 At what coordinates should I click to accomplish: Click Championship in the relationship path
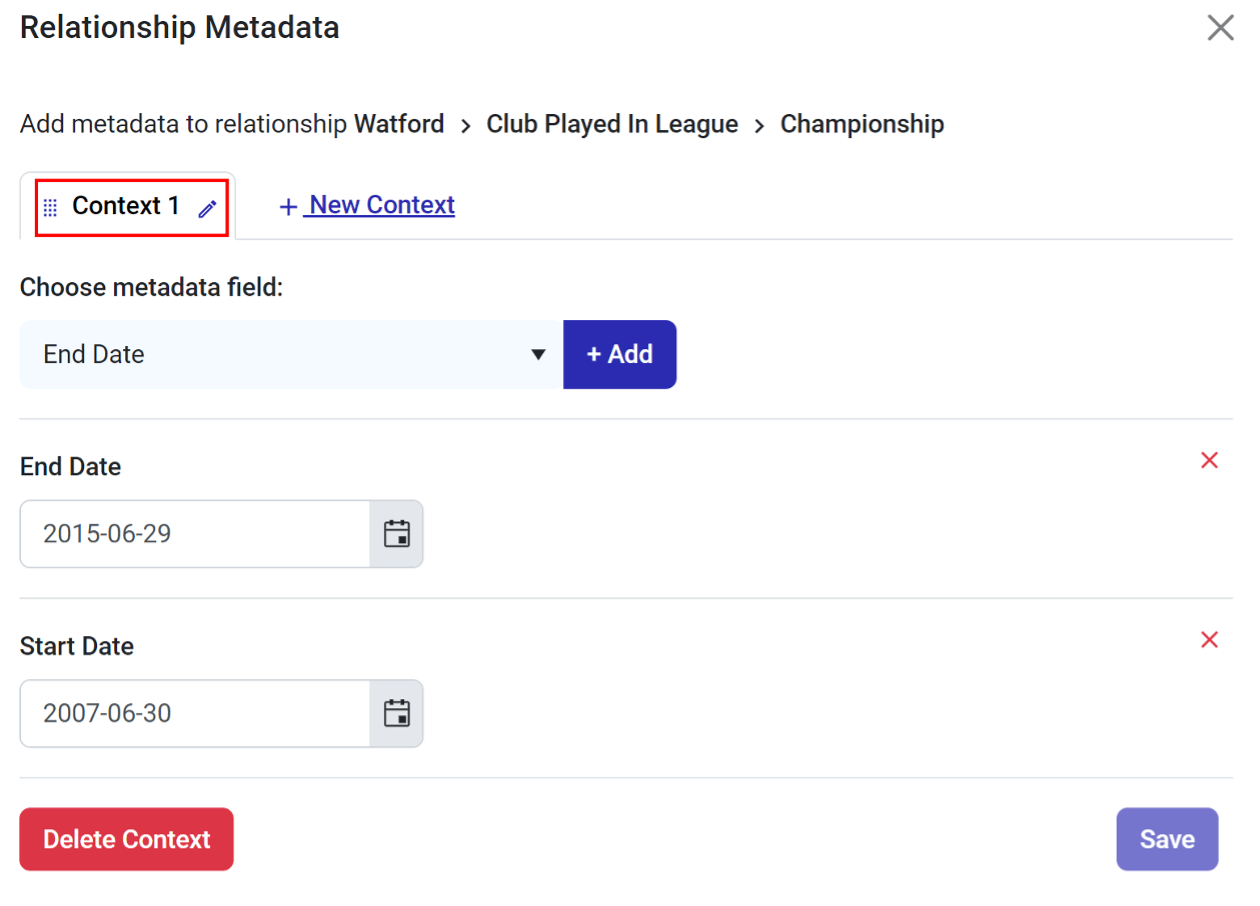(x=862, y=124)
